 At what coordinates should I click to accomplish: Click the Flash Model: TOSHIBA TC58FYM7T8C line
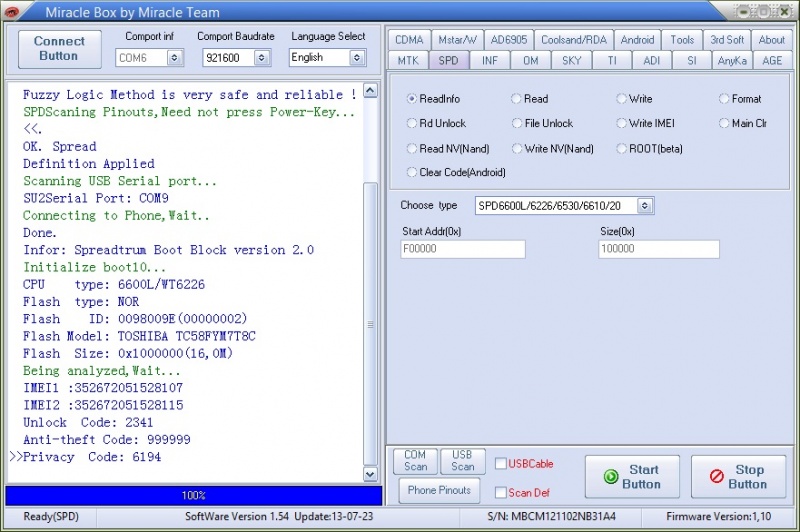(139, 336)
